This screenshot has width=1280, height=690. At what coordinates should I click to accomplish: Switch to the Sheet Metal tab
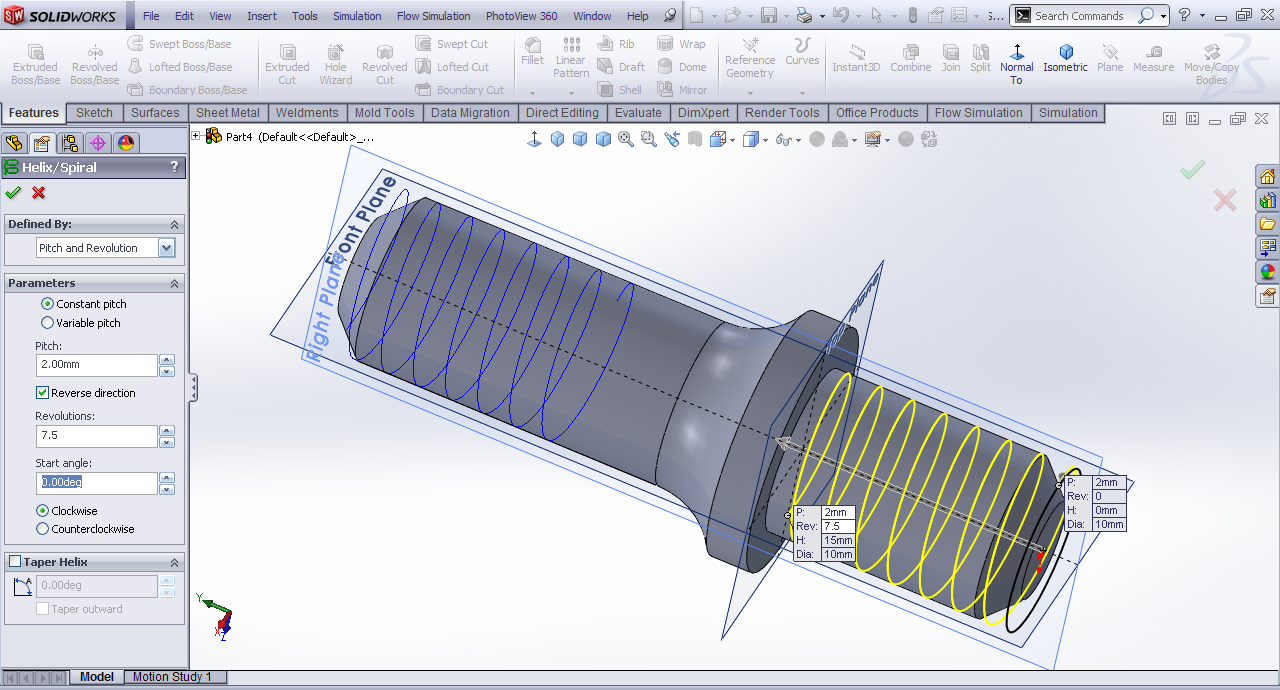click(x=227, y=113)
